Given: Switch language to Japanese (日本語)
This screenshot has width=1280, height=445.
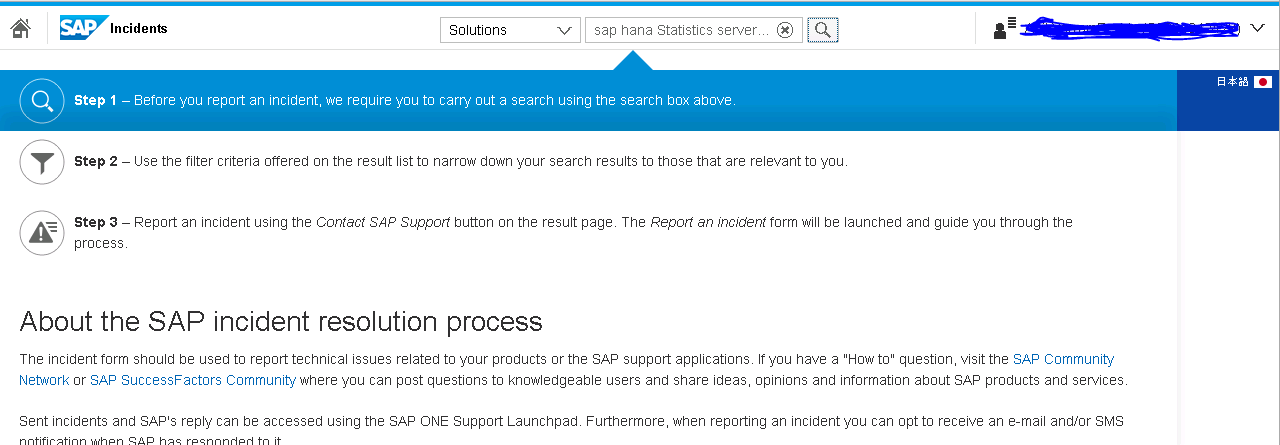Looking at the screenshot, I should (1232, 82).
